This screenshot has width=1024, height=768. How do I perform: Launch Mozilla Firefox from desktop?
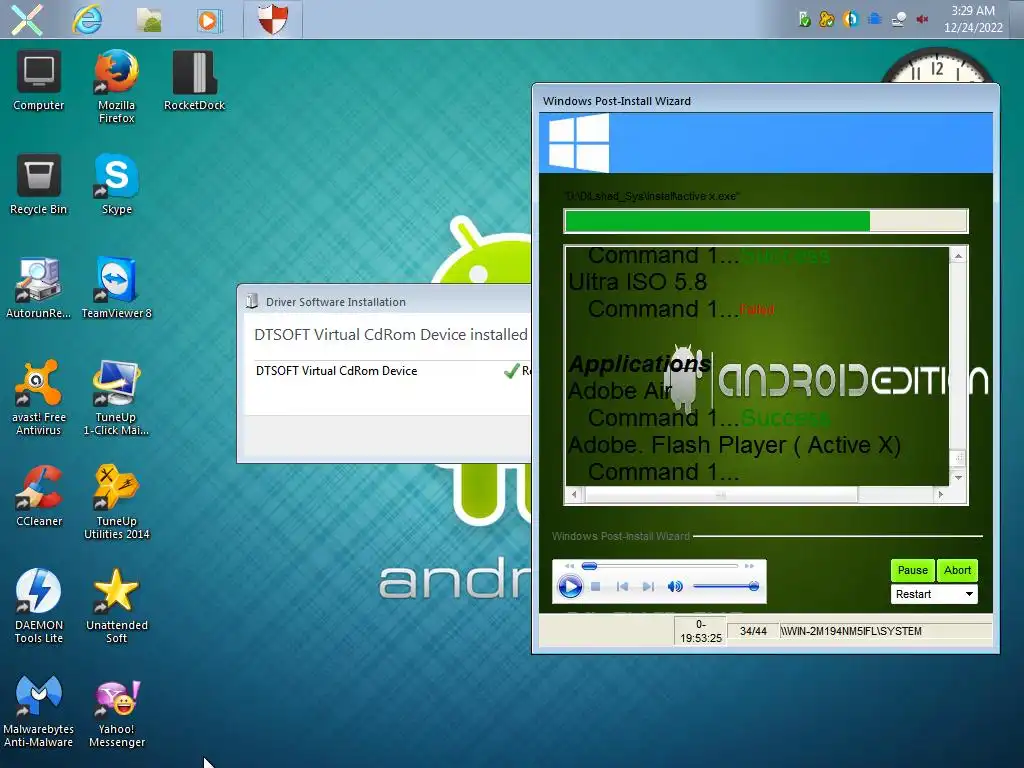coord(116,86)
